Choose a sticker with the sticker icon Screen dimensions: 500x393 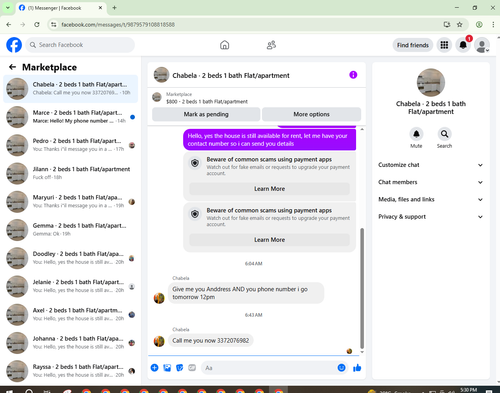(x=180, y=368)
